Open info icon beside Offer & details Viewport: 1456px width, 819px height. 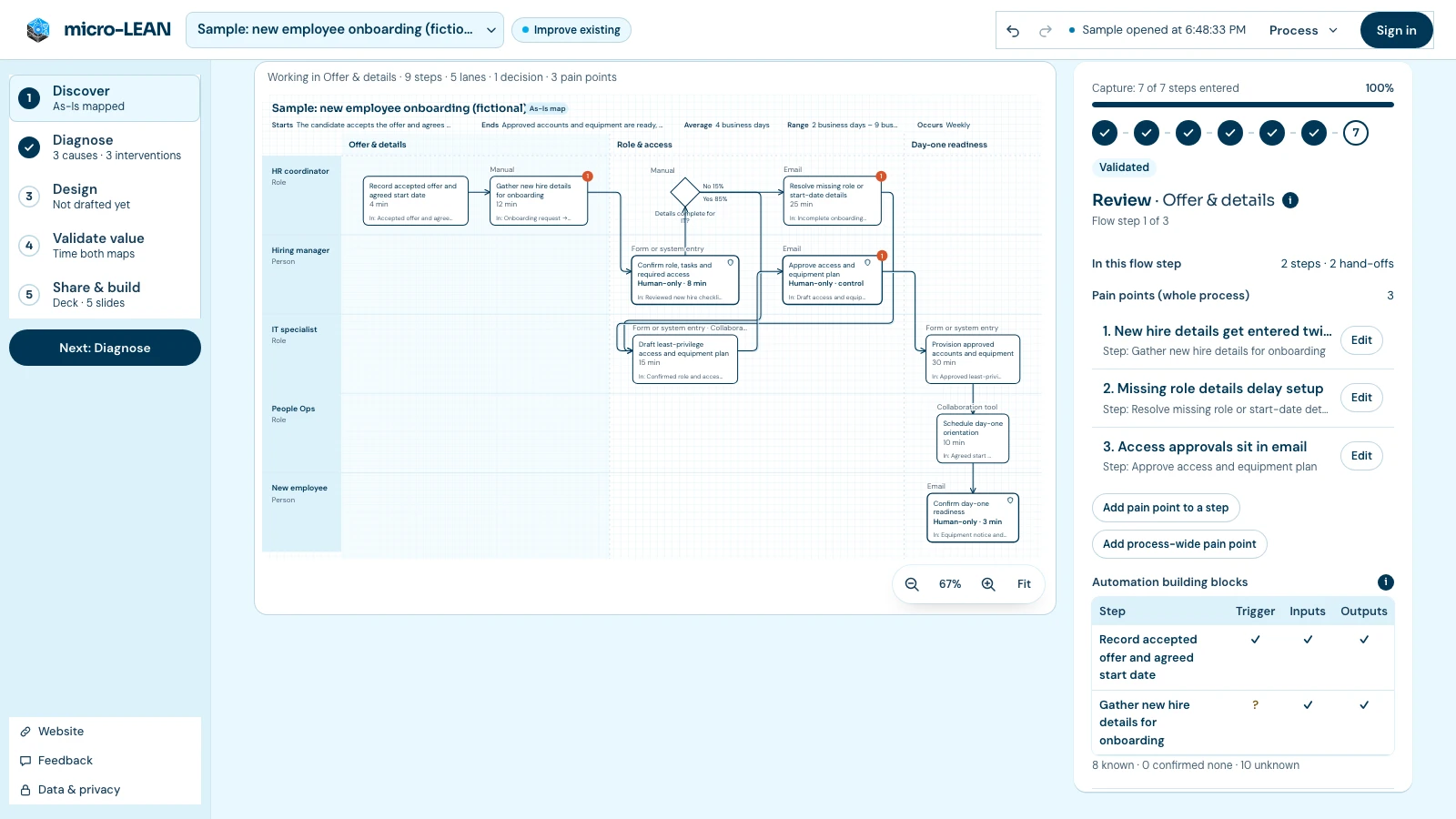1290,200
